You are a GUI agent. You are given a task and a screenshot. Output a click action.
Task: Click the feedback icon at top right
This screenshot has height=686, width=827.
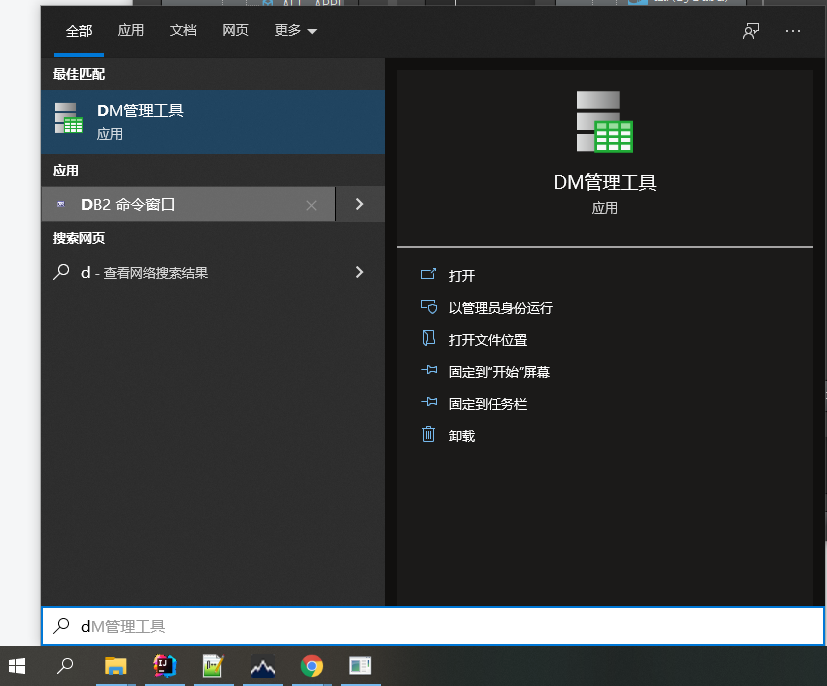point(749,31)
